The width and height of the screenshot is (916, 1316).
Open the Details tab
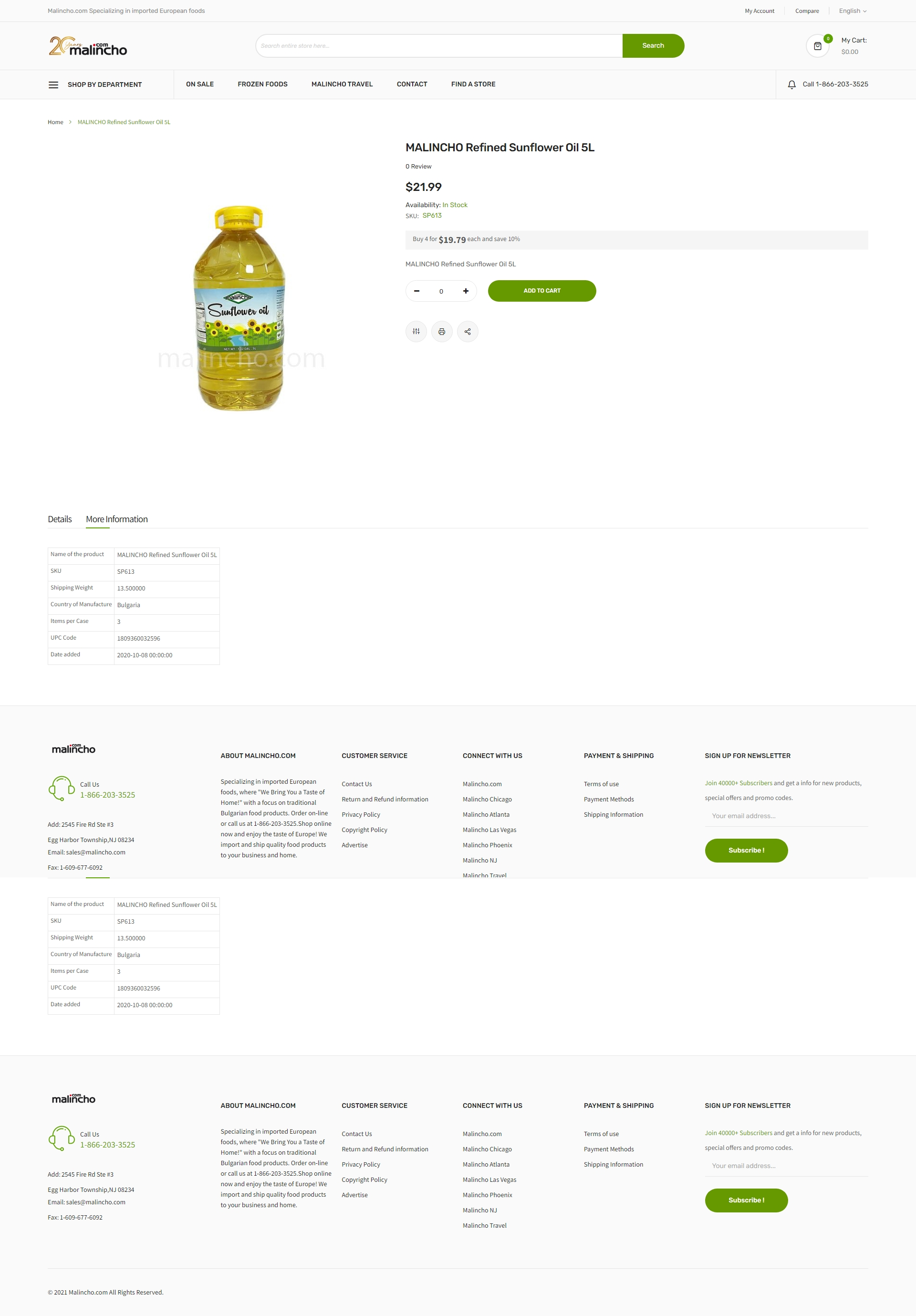click(60, 519)
